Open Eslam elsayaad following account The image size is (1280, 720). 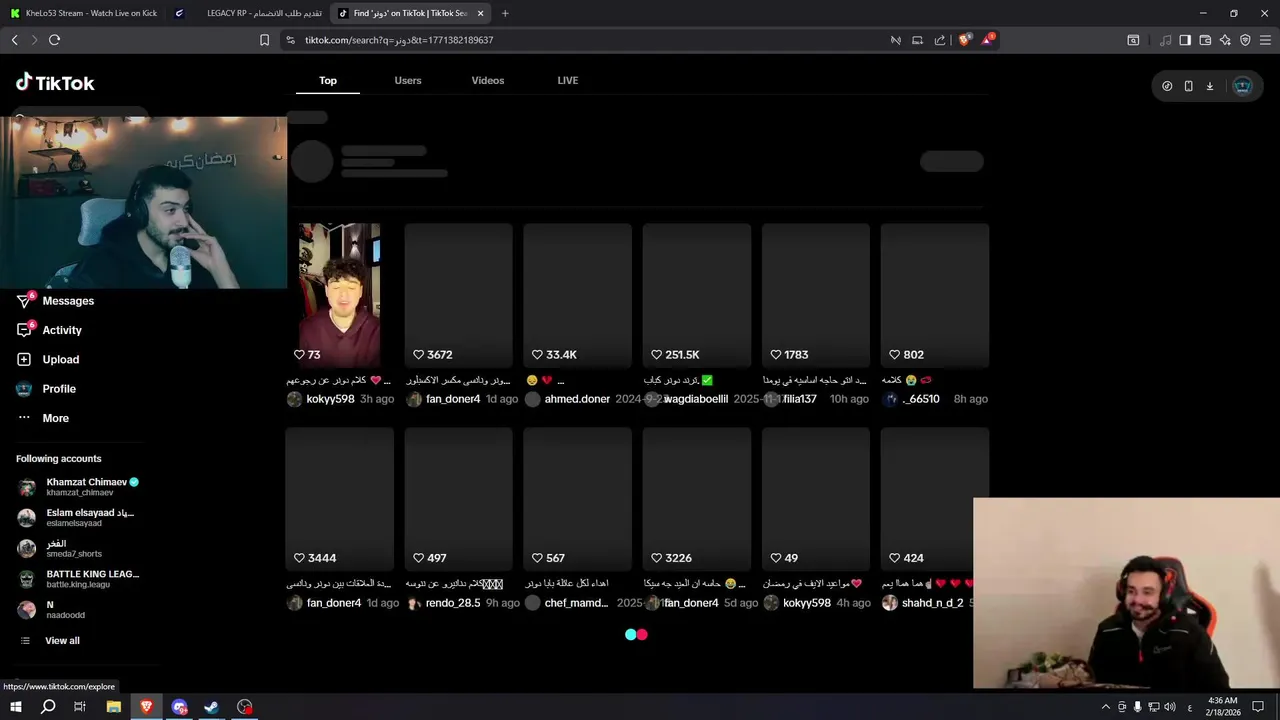click(77, 517)
